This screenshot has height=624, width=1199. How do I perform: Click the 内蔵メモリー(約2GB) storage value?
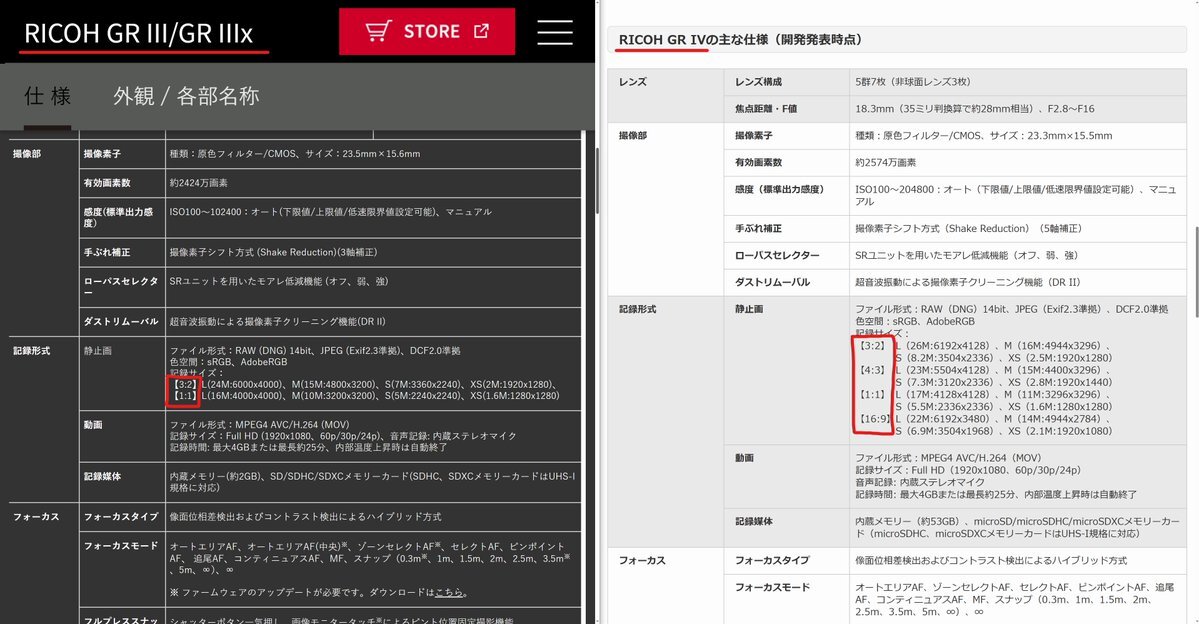(372, 482)
